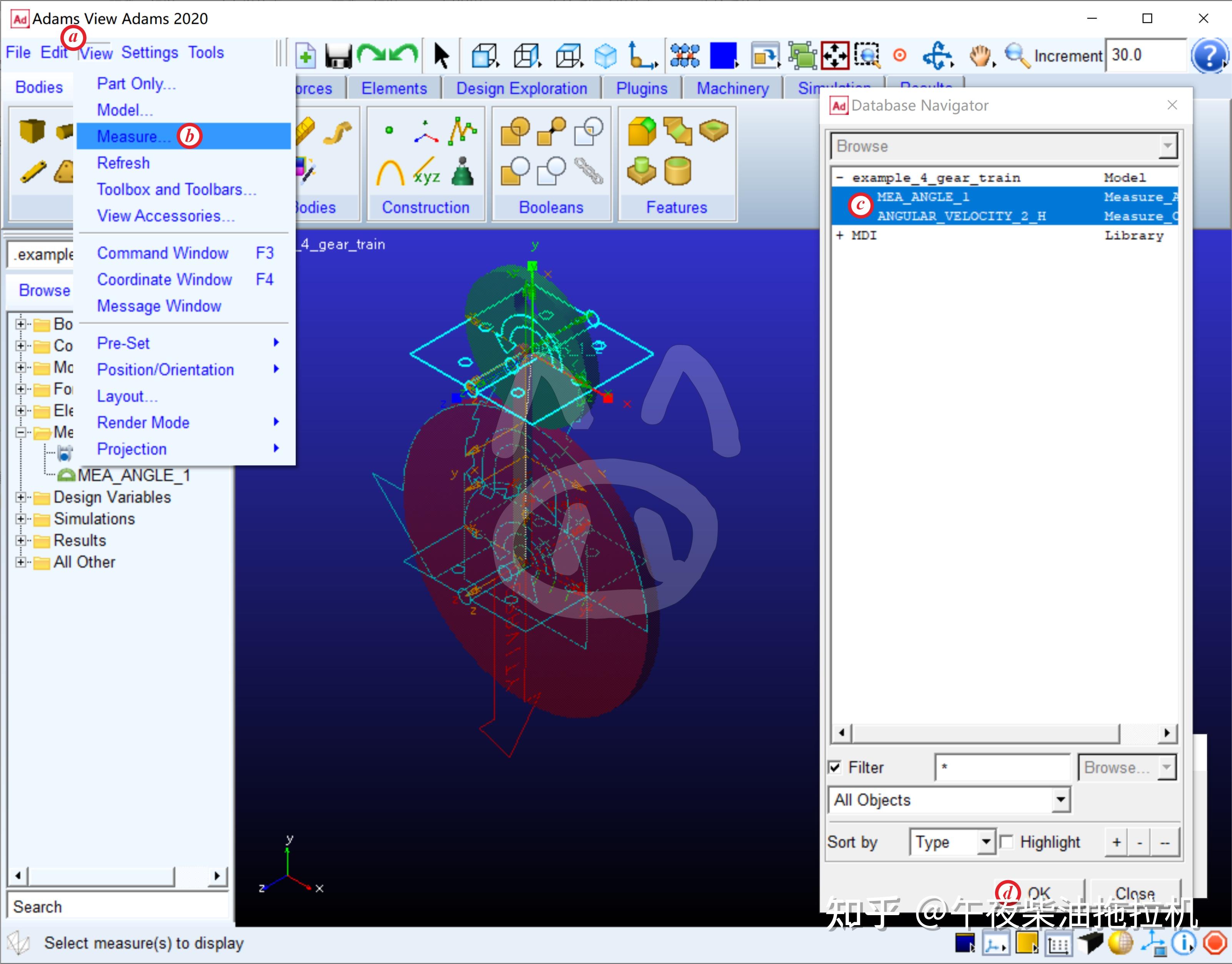
Task: Click the save database icon in toolbar
Action: [338, 55]
